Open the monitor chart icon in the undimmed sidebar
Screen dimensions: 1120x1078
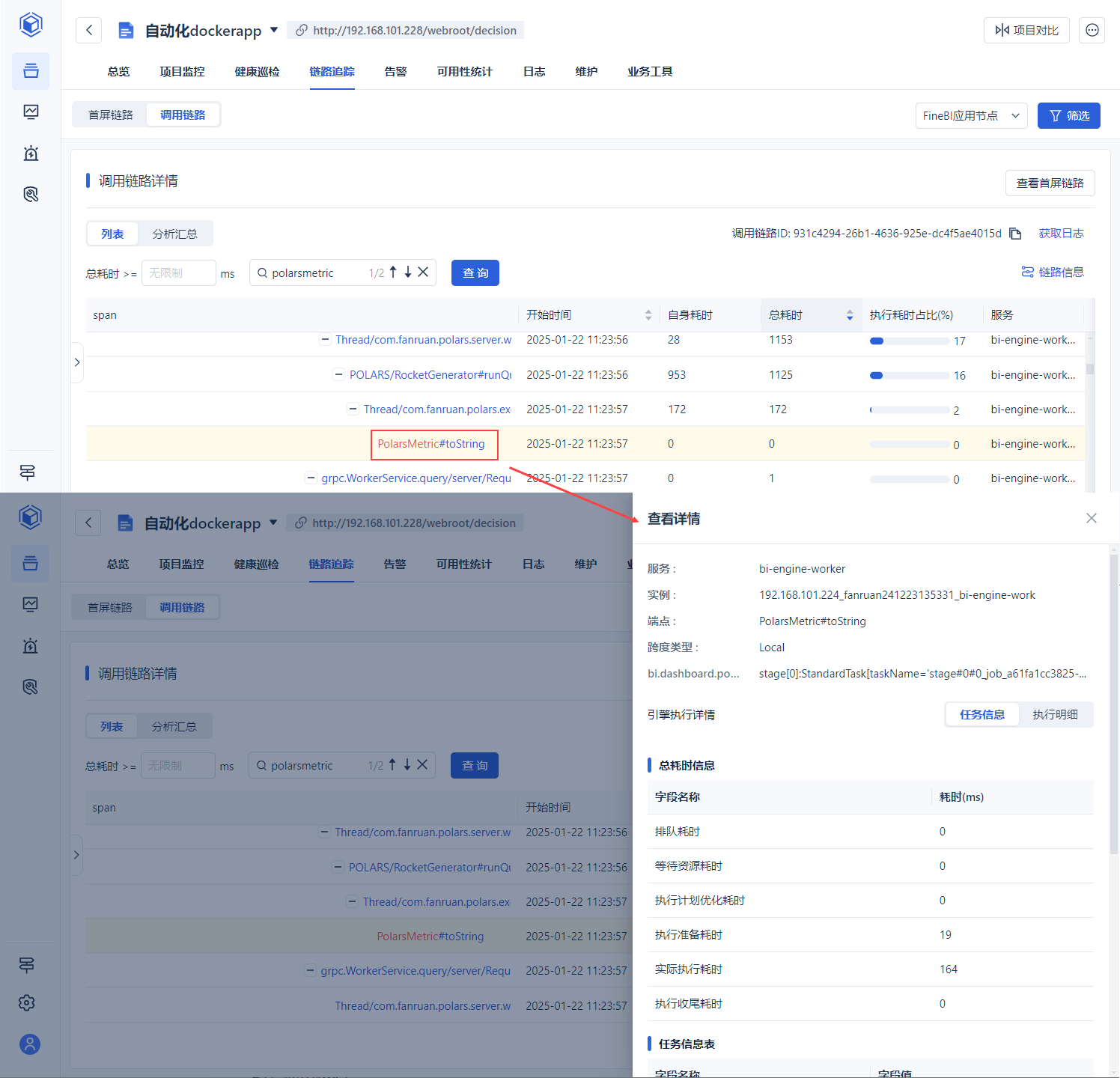(31, 112)
